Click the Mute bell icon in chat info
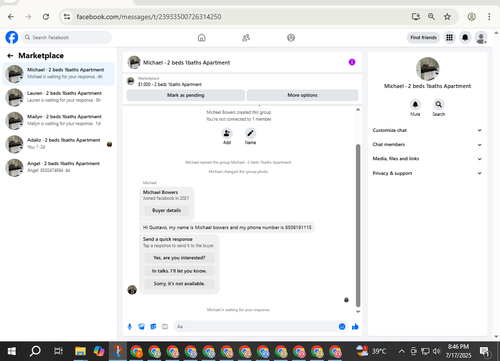This screenshot has width=500, height=361. (x=415, y=105)
